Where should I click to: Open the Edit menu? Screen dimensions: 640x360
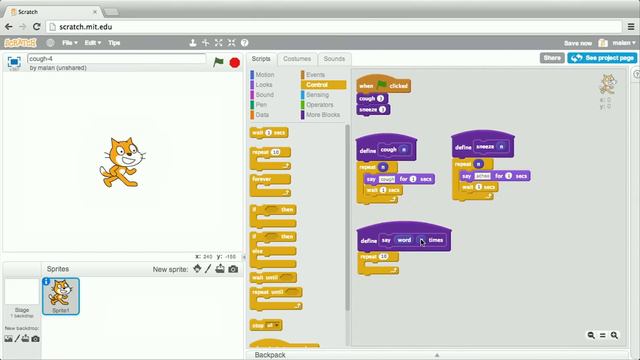point(92,42)
